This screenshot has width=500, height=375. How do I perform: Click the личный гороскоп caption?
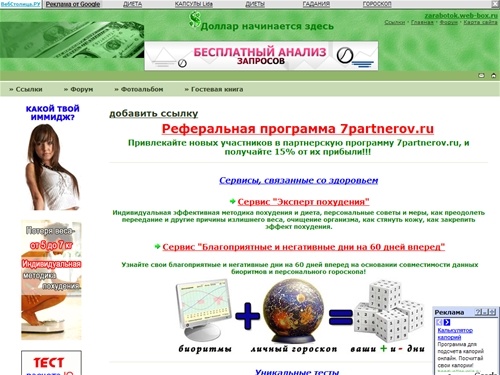tap(294, 349)
